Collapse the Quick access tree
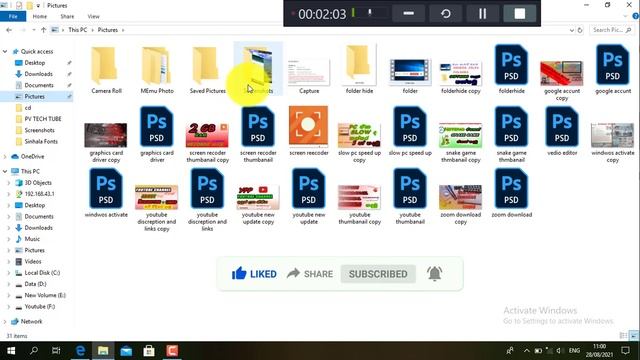640x360 pixels. pyautogui.click(x=5, y=51)
